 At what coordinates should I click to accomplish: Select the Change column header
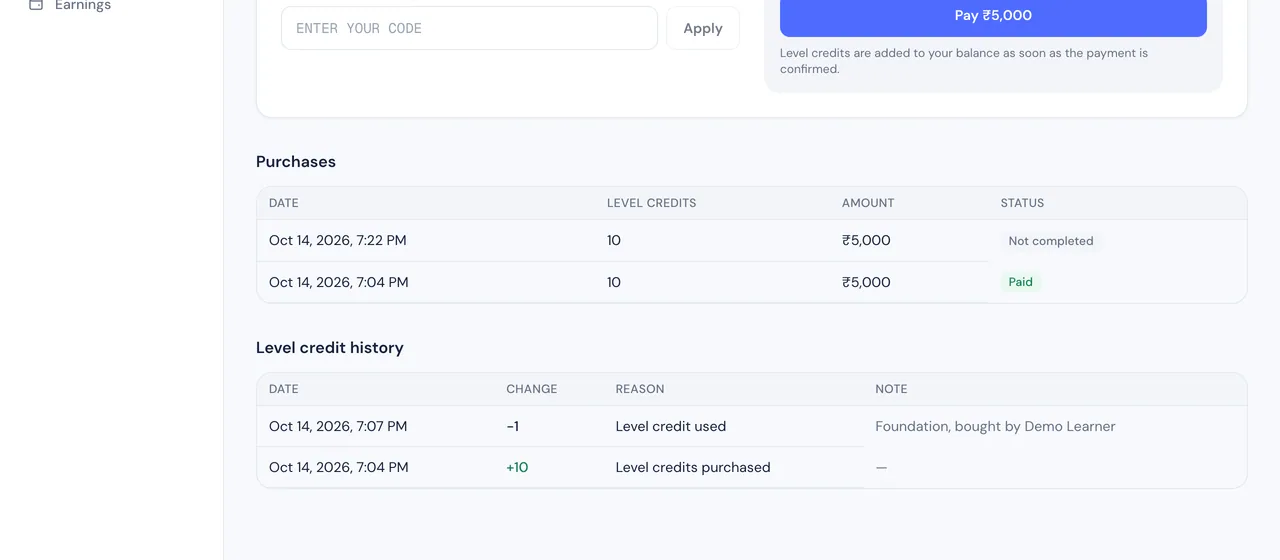pyautogui.click(x=532, y=389)
